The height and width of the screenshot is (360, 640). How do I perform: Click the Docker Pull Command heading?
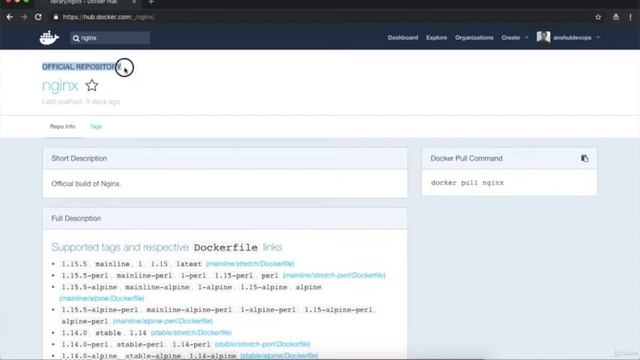tap(466, 158)
